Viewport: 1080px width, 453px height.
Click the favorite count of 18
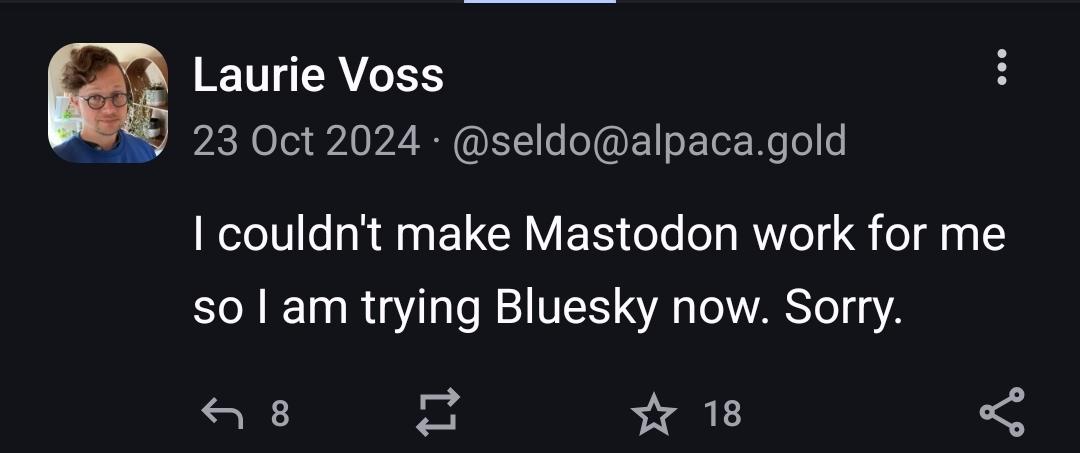tap(722, 412)
